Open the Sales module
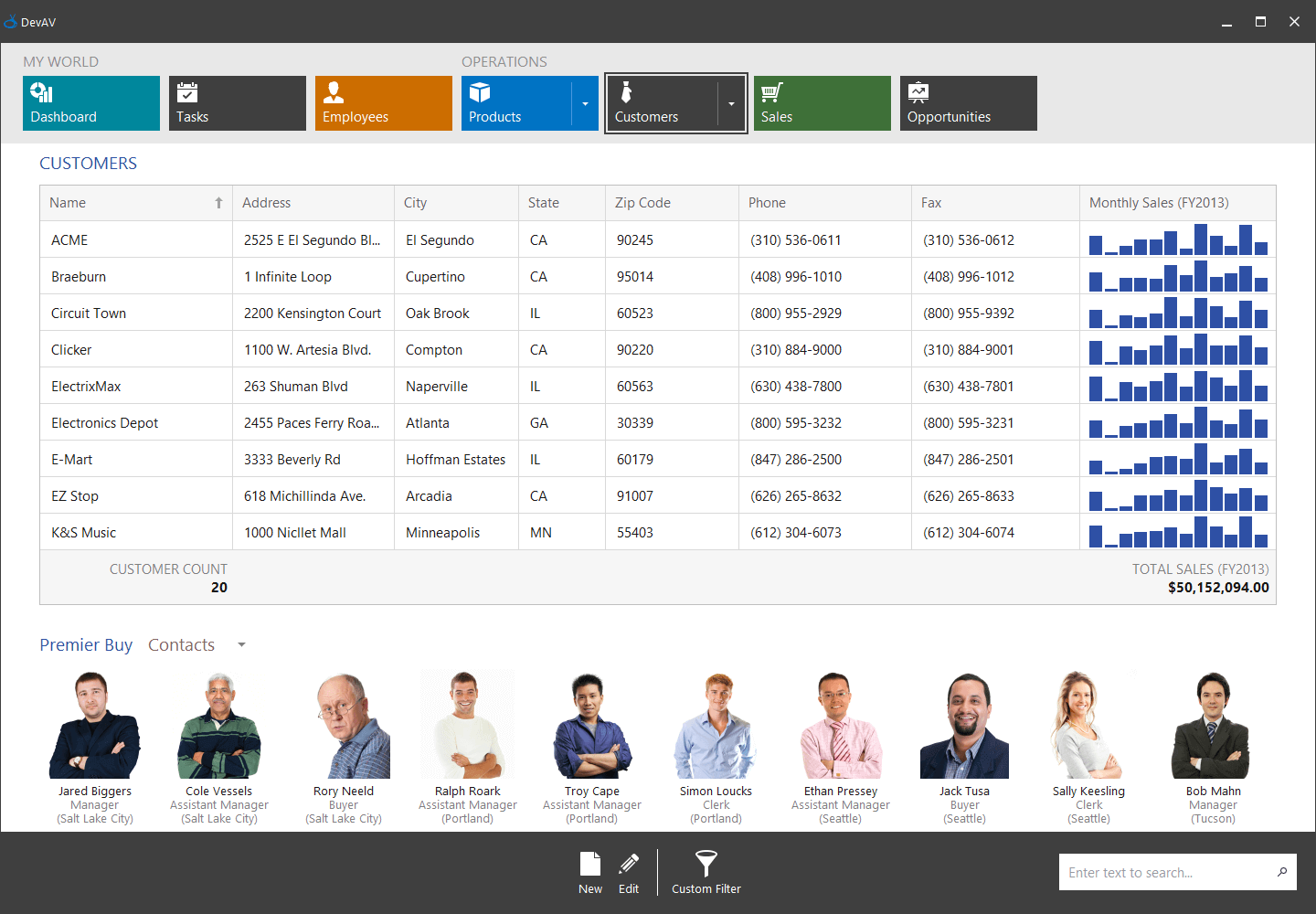Image resolution: width=1316 pixels, height=914 pixels. pos(822,103)
